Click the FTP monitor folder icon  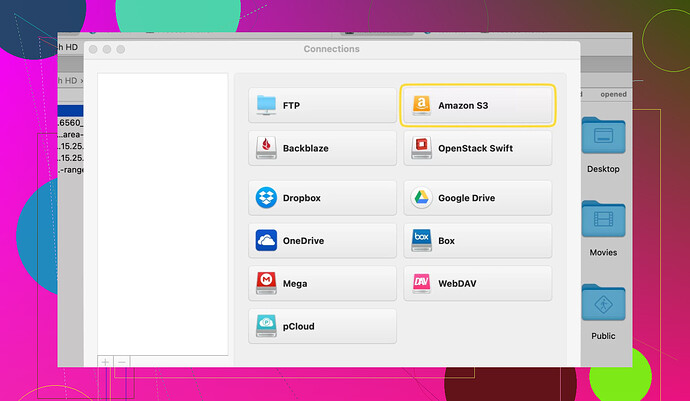click(266, 105)
